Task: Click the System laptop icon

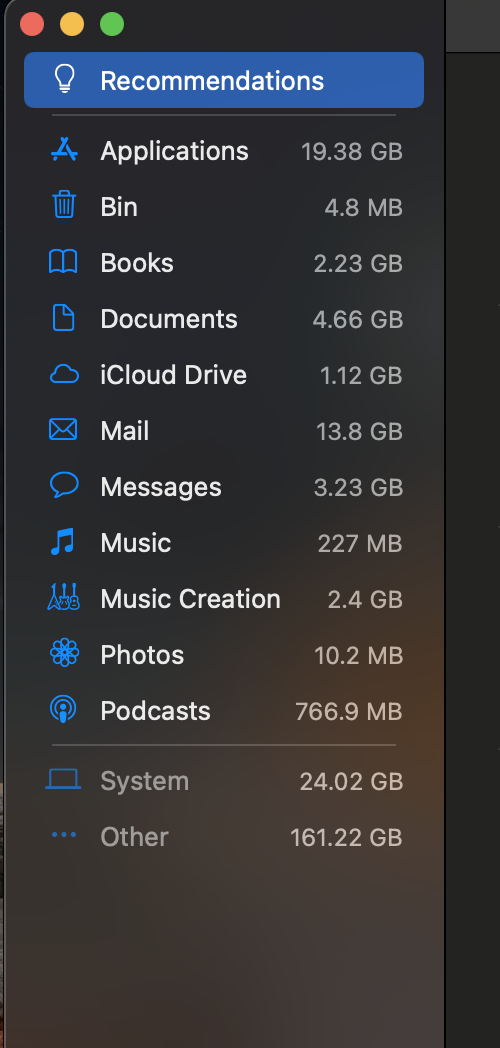Action: click(x=64, y=779)
